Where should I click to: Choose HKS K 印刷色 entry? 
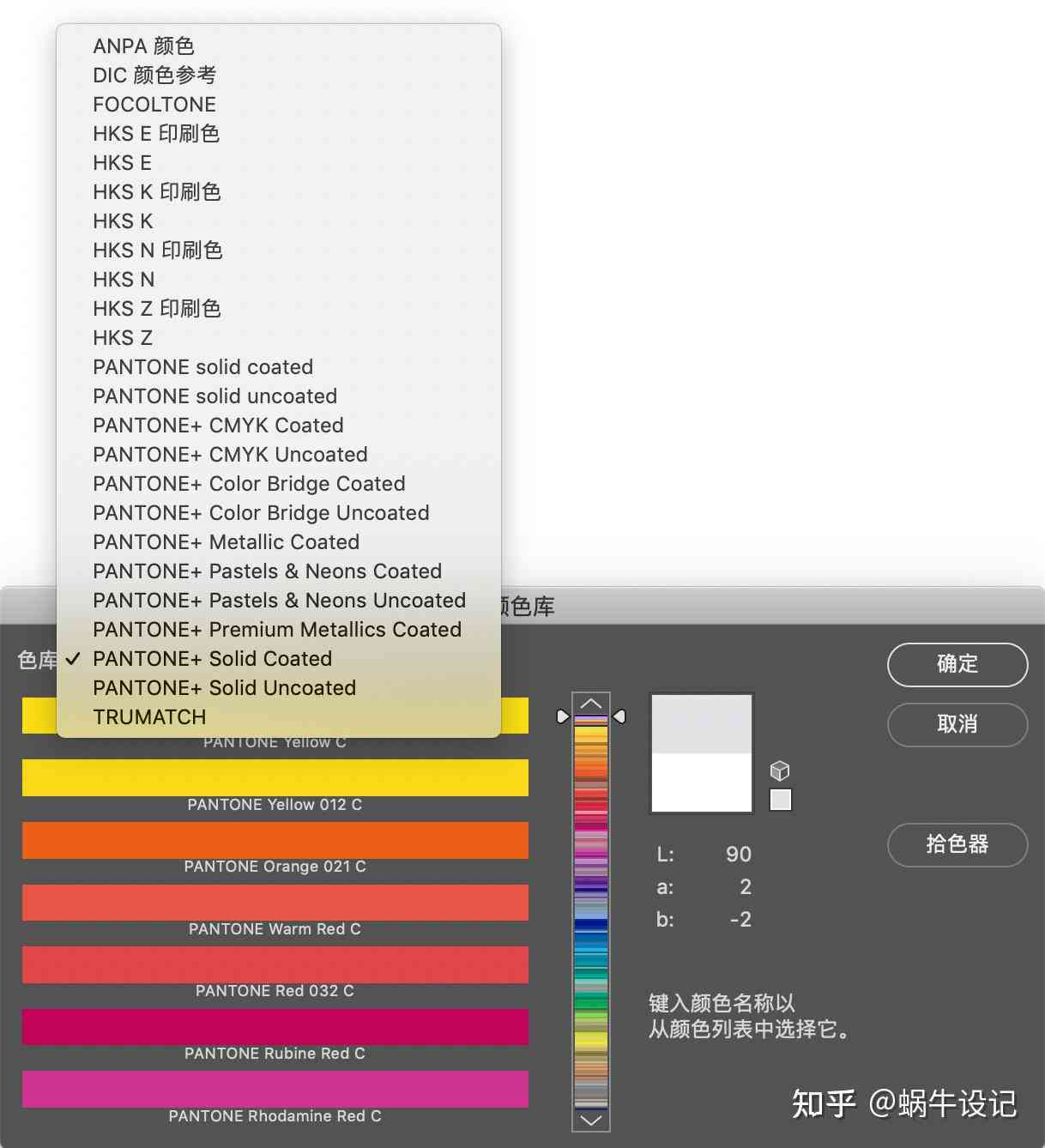tap(279, 191)
